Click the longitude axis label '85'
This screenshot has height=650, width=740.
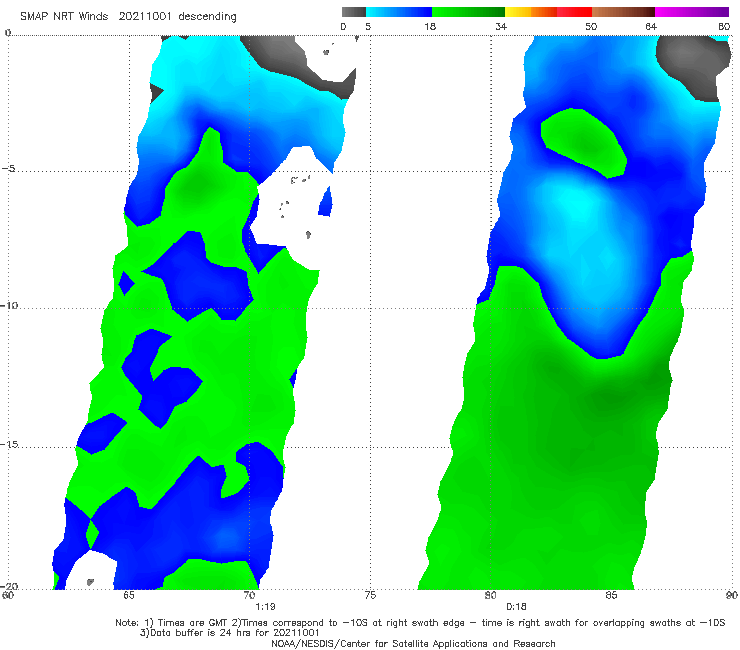click(611, 595)
